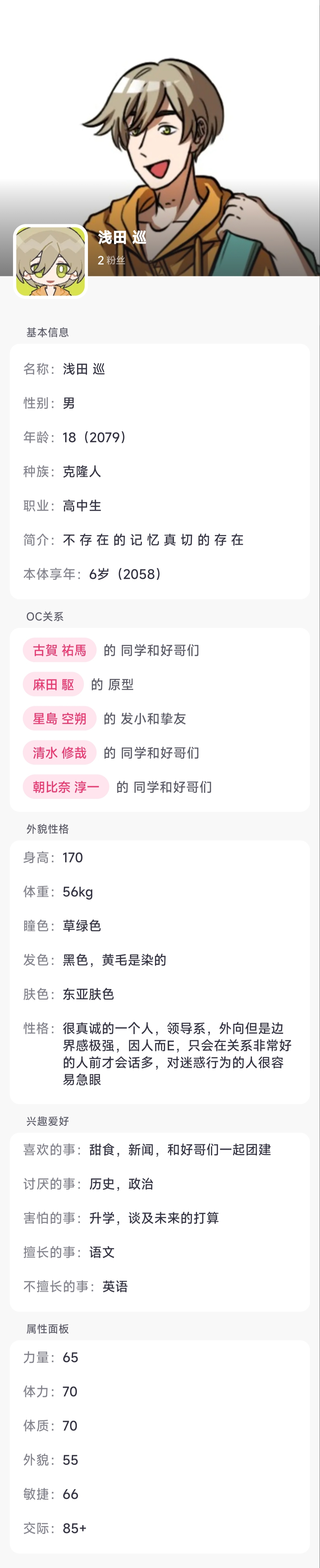Open related OC tag 朝比奈 淳一
The height and width of the screenshot is (1568, 320).
[x=66, y=786]
